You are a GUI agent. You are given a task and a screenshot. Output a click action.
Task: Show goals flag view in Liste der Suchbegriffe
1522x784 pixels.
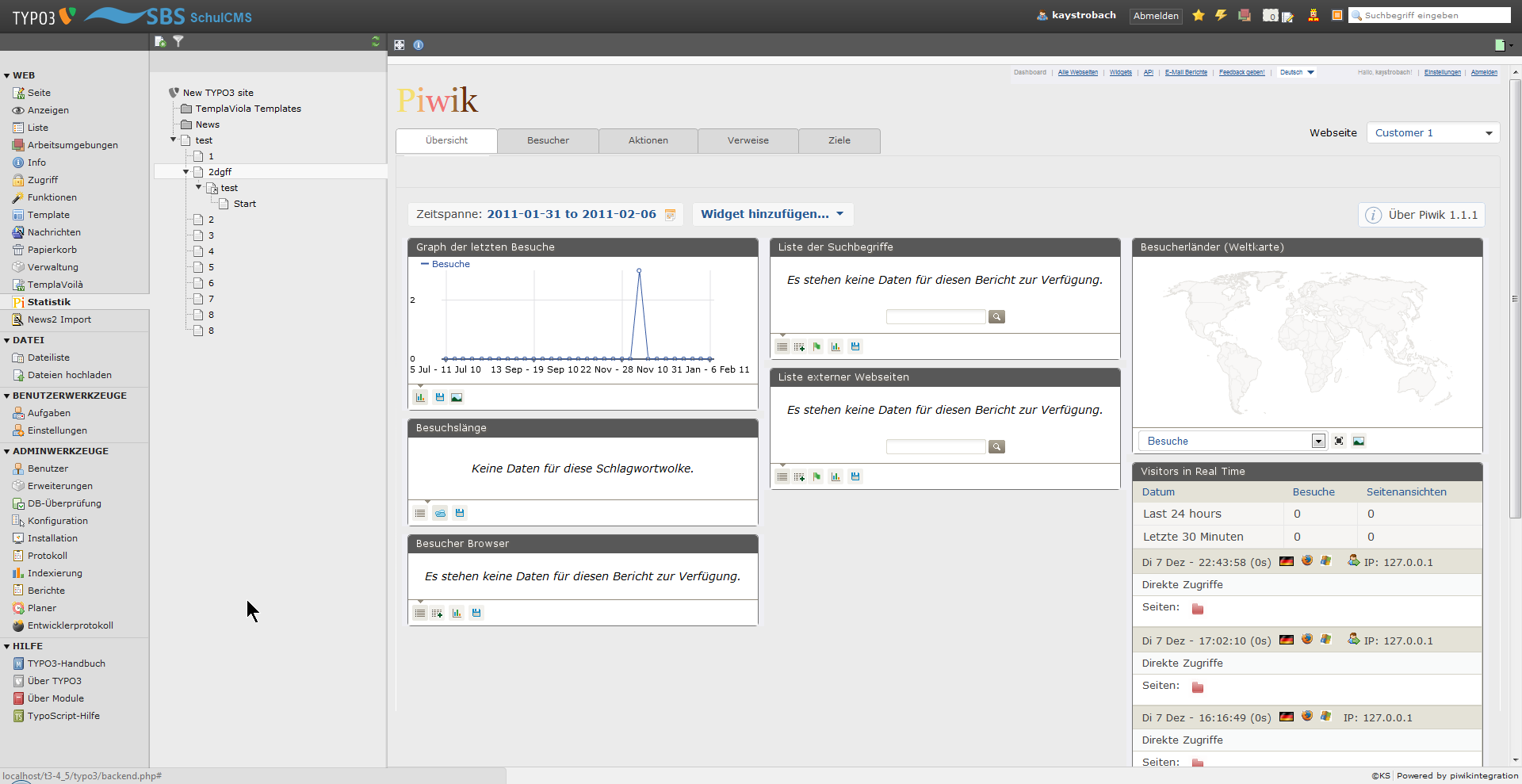[816, 346]
